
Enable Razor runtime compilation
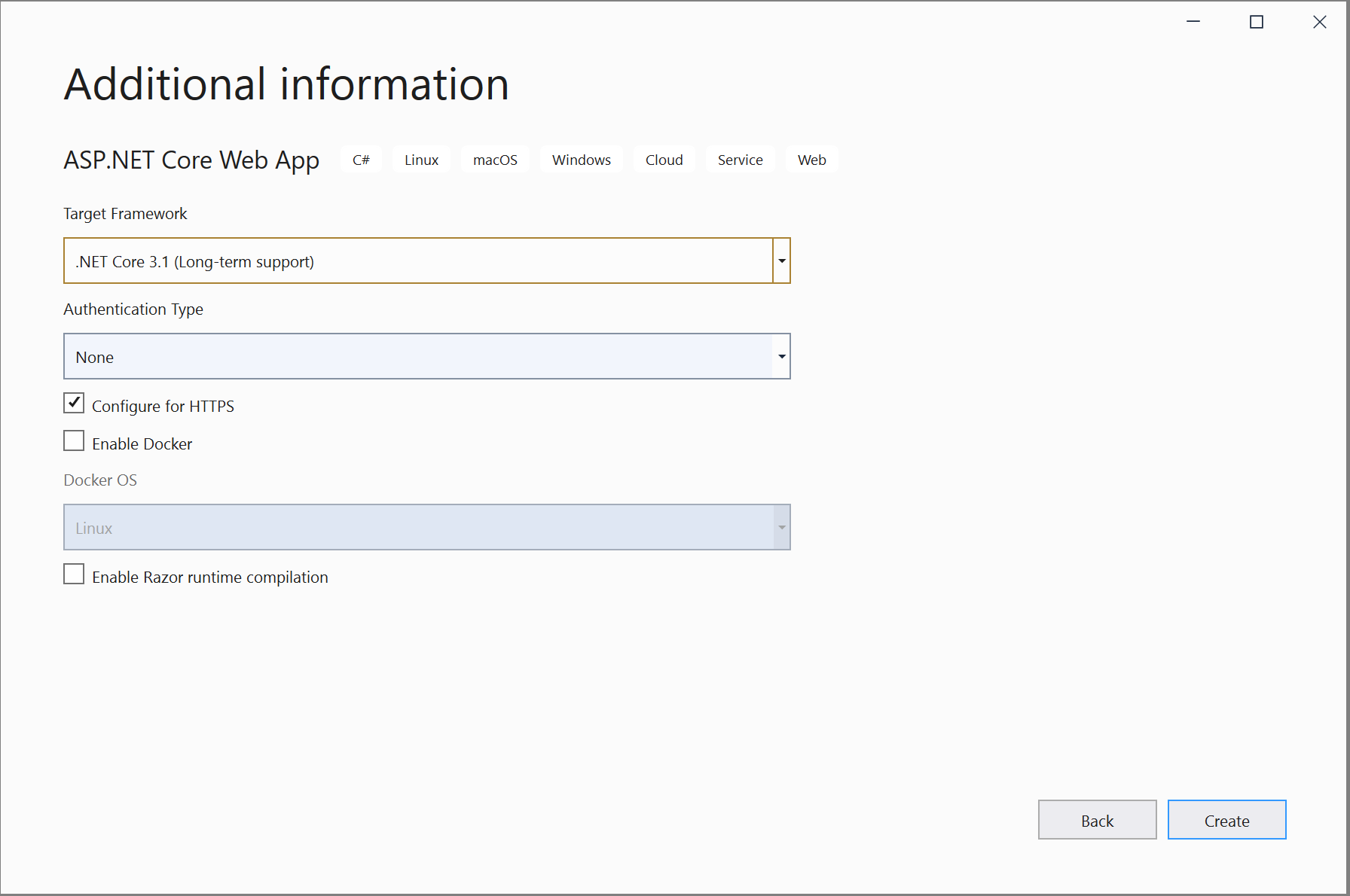(x=73, y=574)
